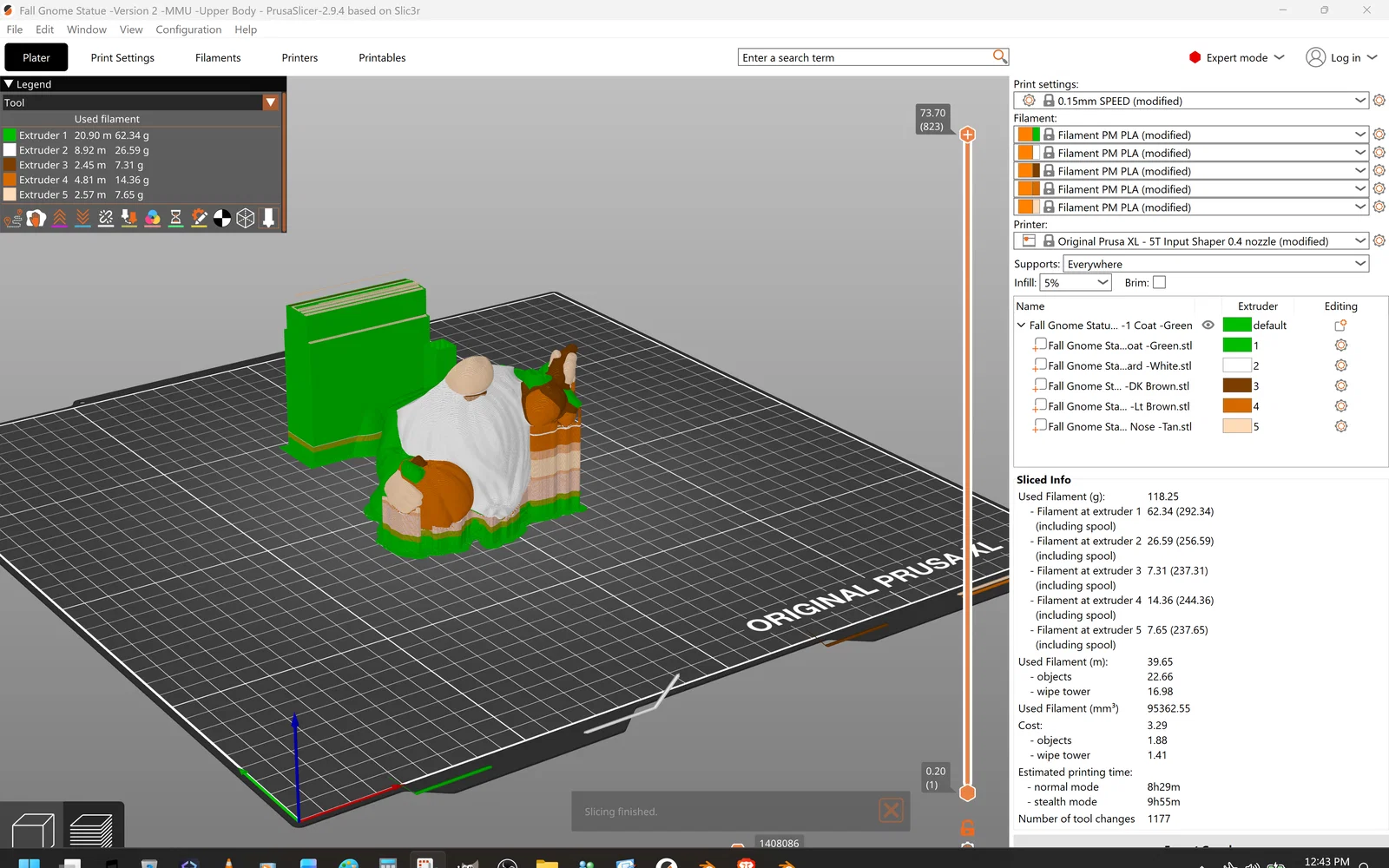Click dark brown extruder swatch for -DK Brown.stl
Screen dimensions: 1389x868
click(x=1237, y=385)
